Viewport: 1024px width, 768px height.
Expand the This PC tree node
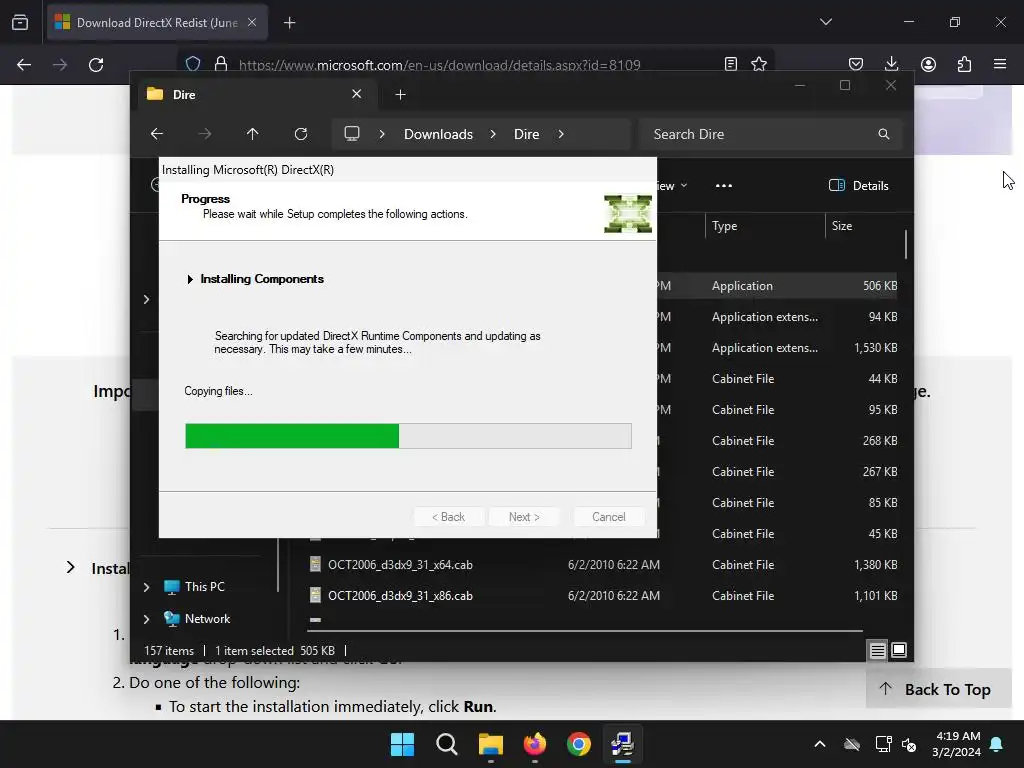pos(146,587)
